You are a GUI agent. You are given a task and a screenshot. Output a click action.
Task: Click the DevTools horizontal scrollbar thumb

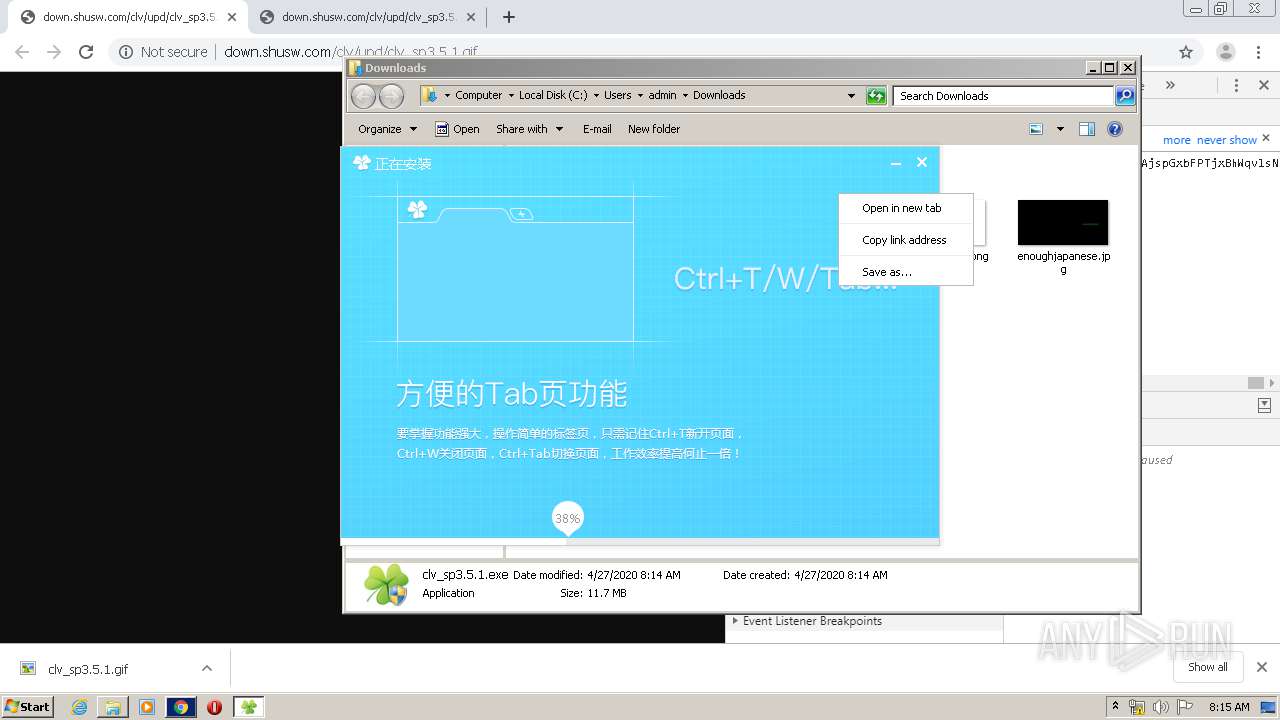1256,383
